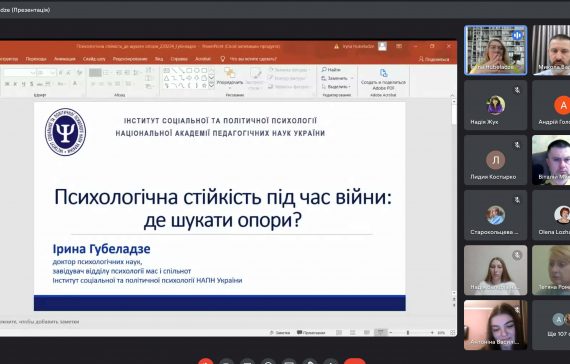
Task: Click the fit slide to window icon
Action: [452, 332]
